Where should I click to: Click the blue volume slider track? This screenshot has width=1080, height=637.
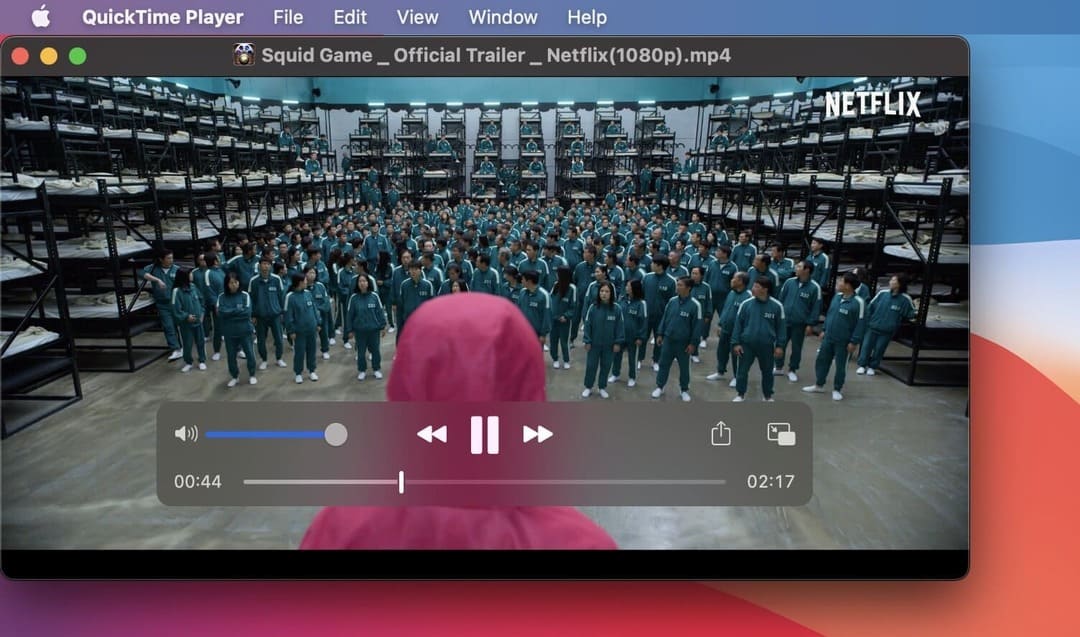(x=265, y=435)
